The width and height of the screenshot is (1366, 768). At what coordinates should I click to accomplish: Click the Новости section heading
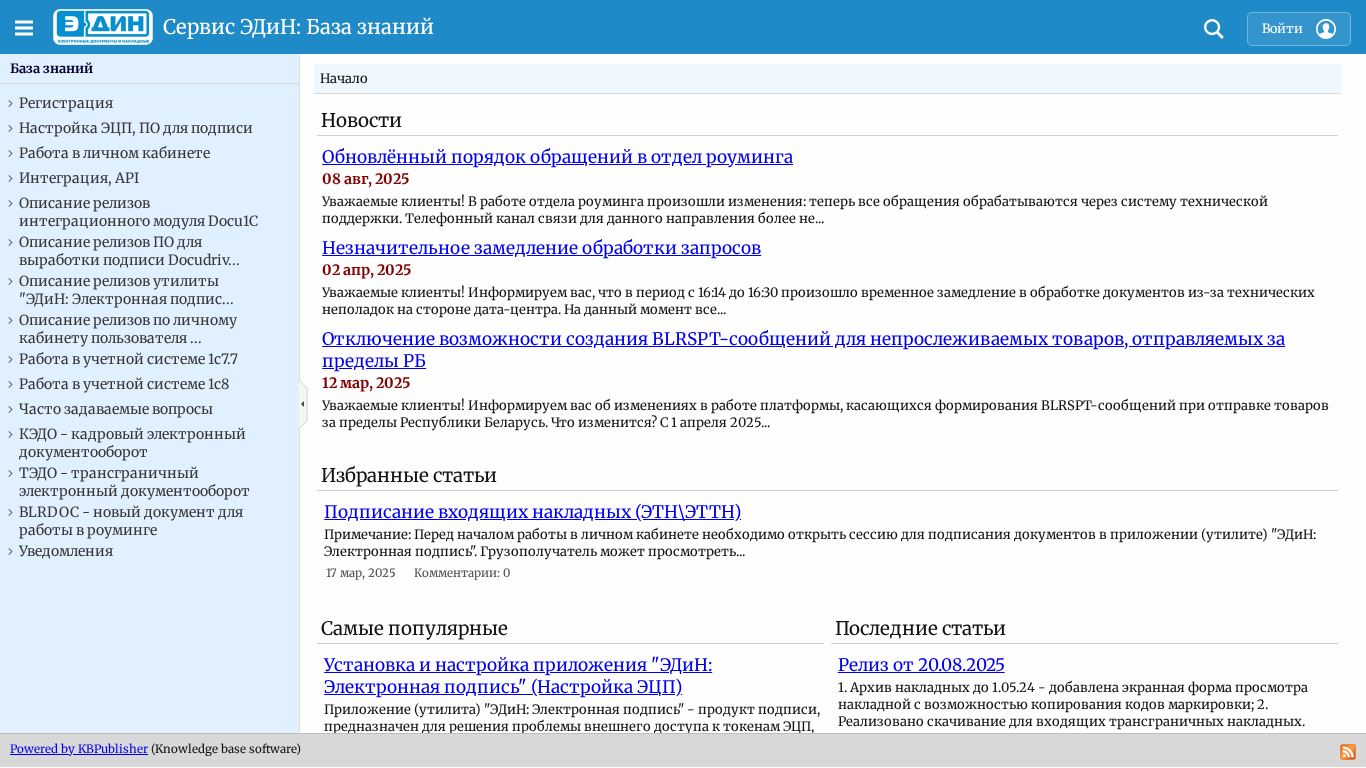361,121
